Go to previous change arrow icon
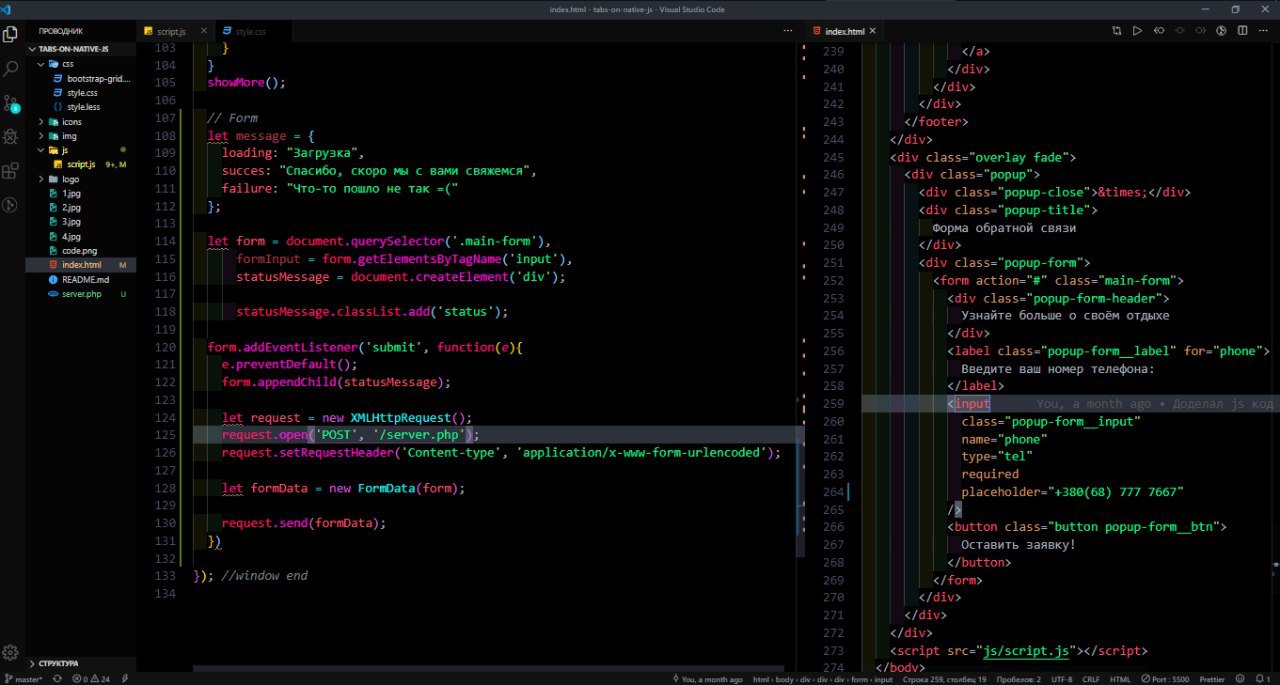The height and width of the screenshot is (685, 1280). click(1159, 31)
